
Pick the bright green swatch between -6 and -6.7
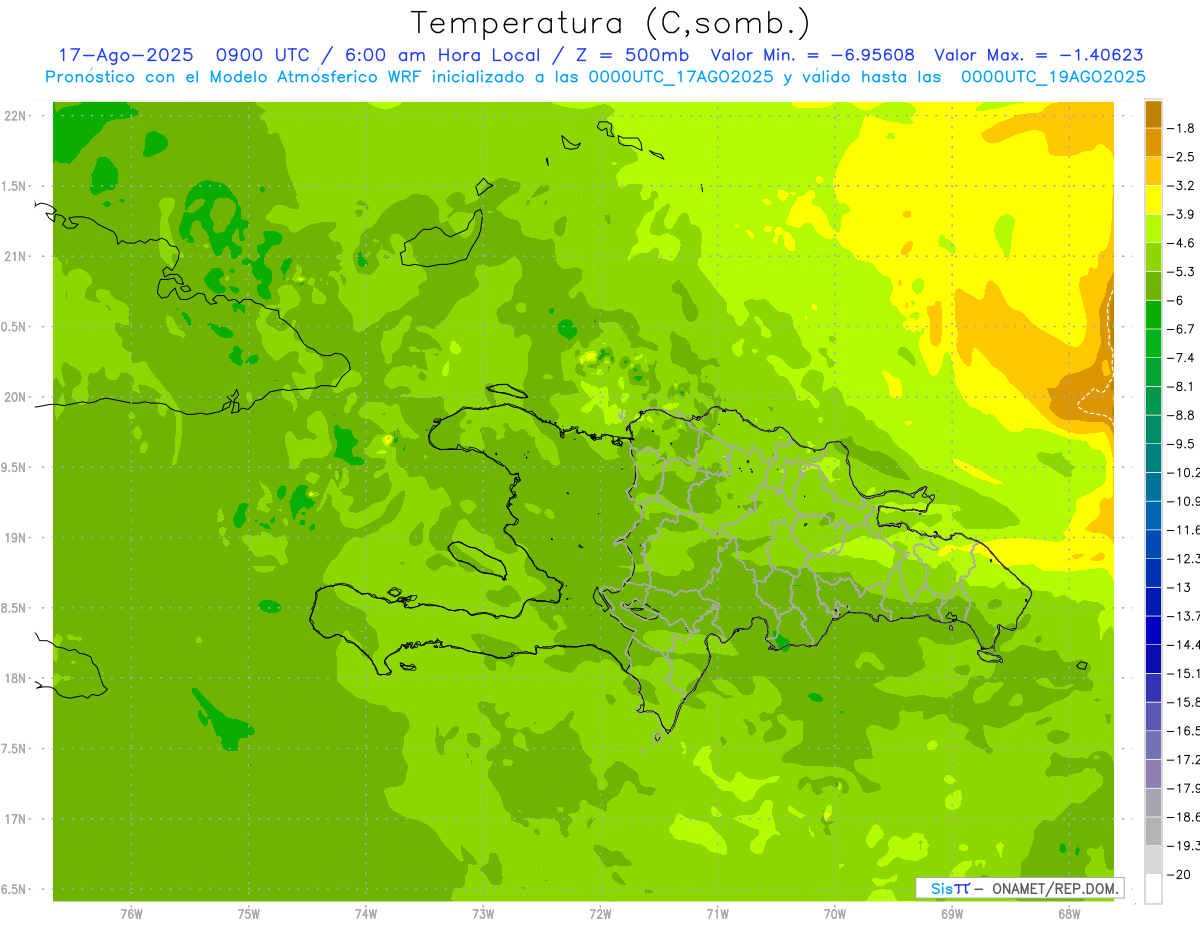point(1153,315)
